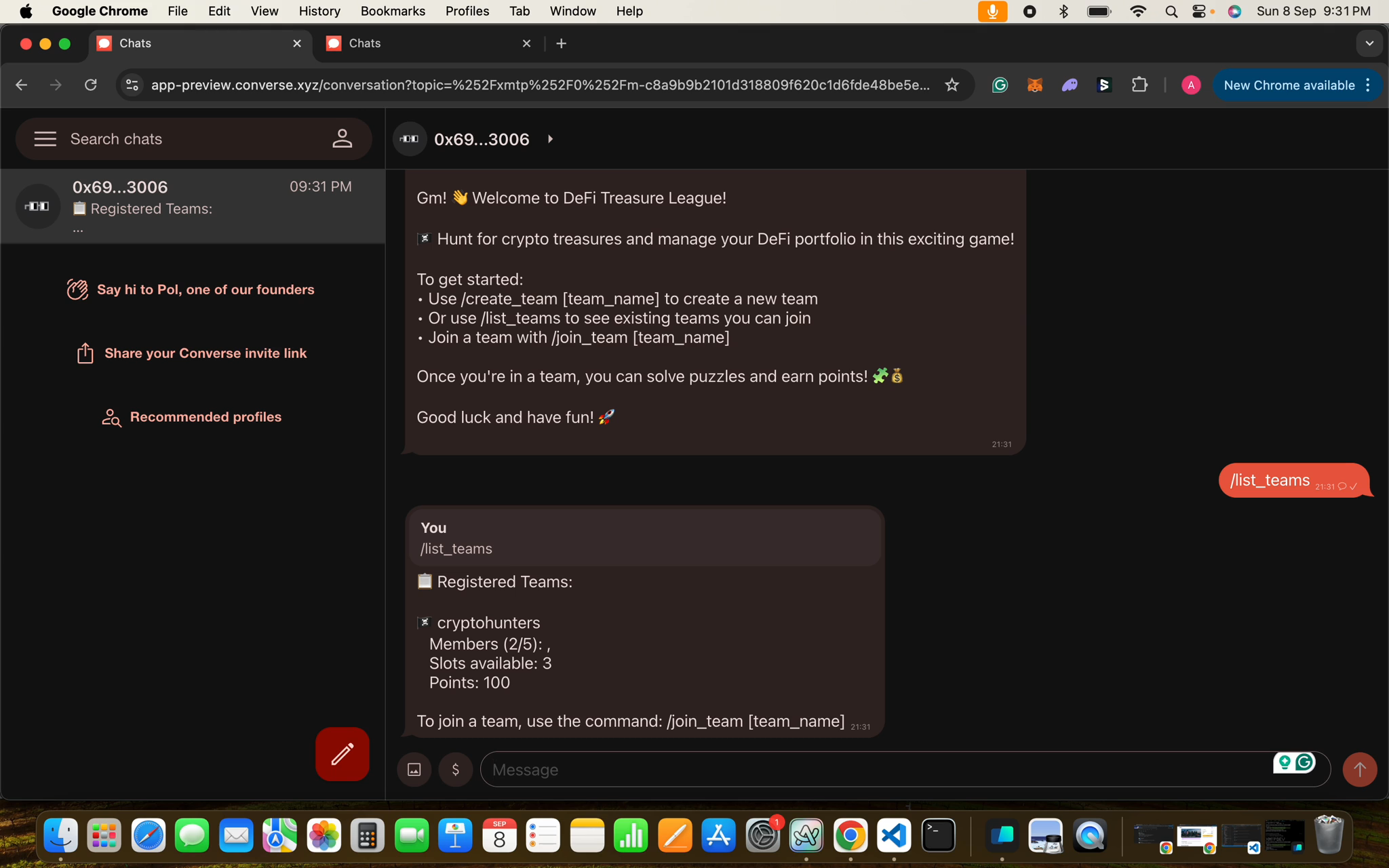Open the File menu

tap(178, 12)
